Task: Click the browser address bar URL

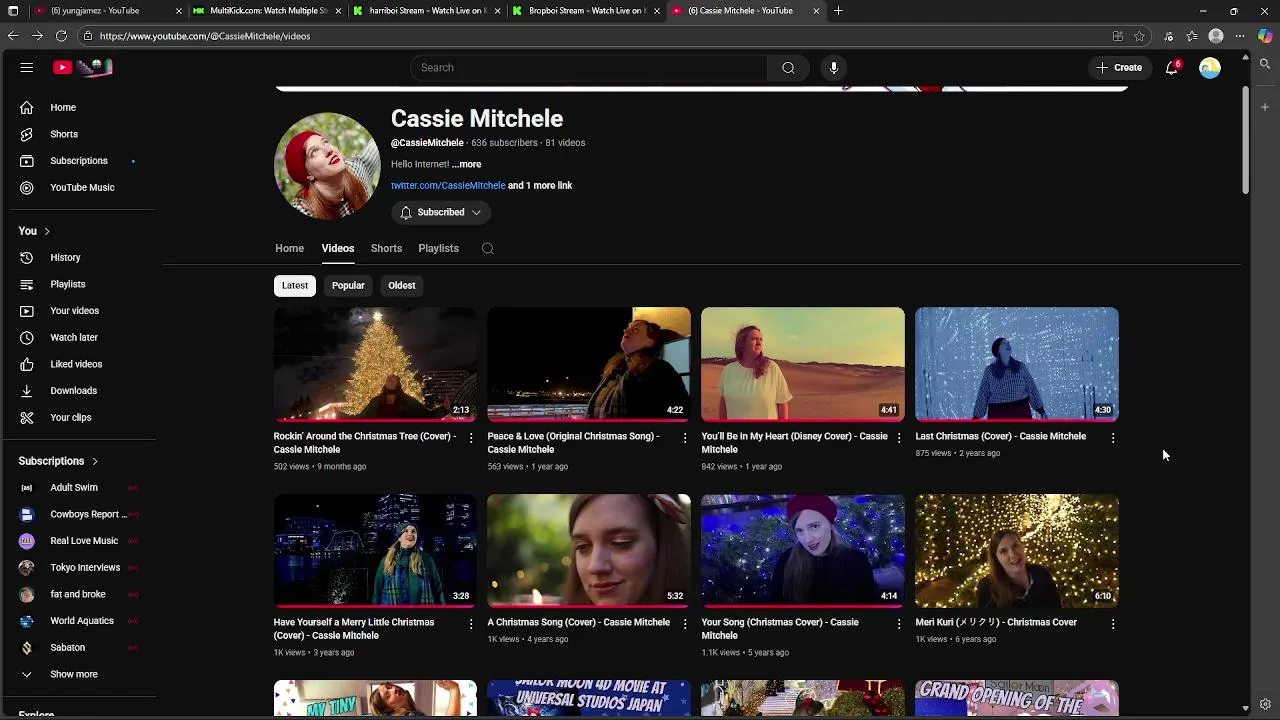Action: pyautogui.click(x=205, y=36)
